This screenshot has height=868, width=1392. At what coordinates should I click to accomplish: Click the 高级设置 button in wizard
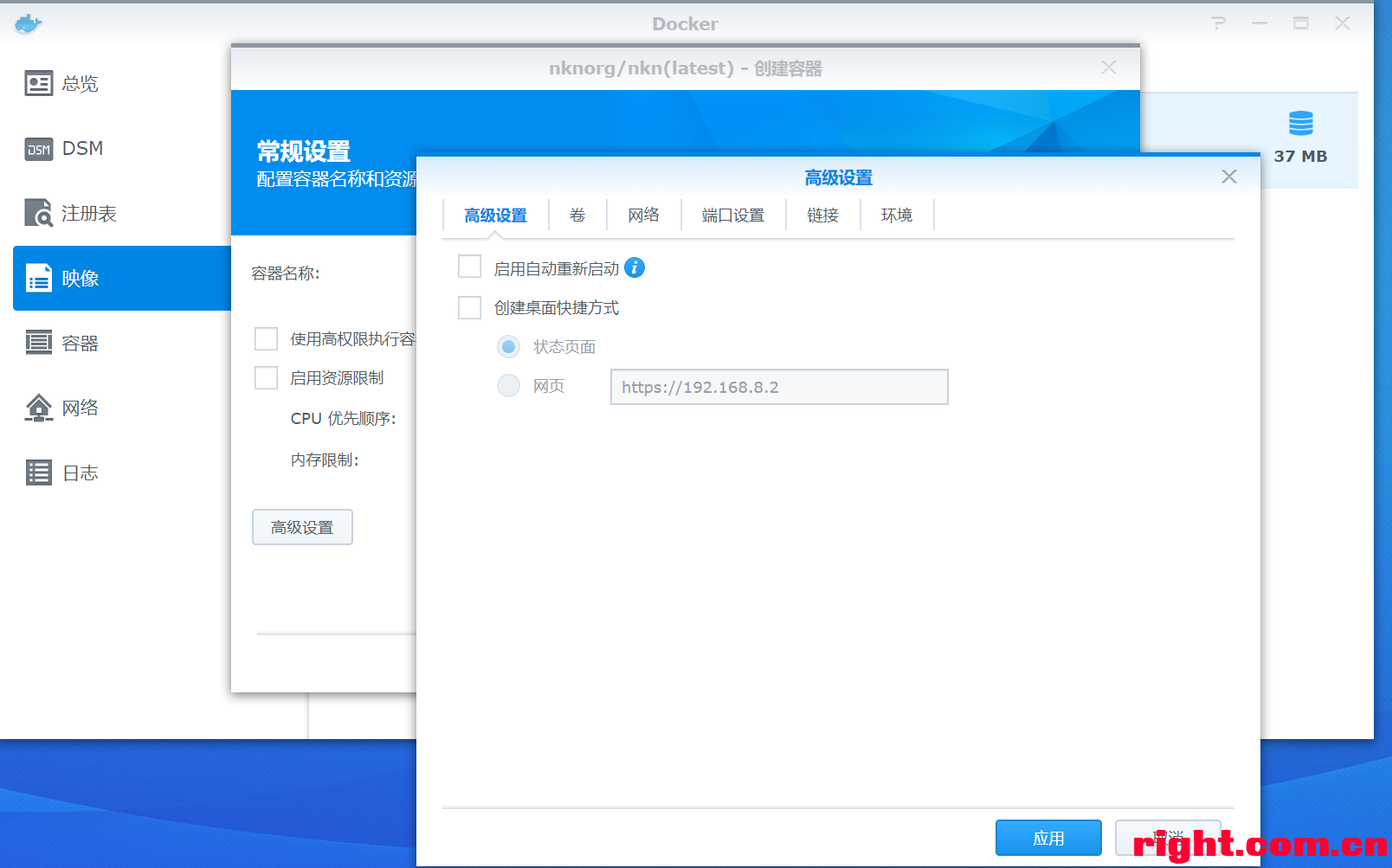(302, 527)
